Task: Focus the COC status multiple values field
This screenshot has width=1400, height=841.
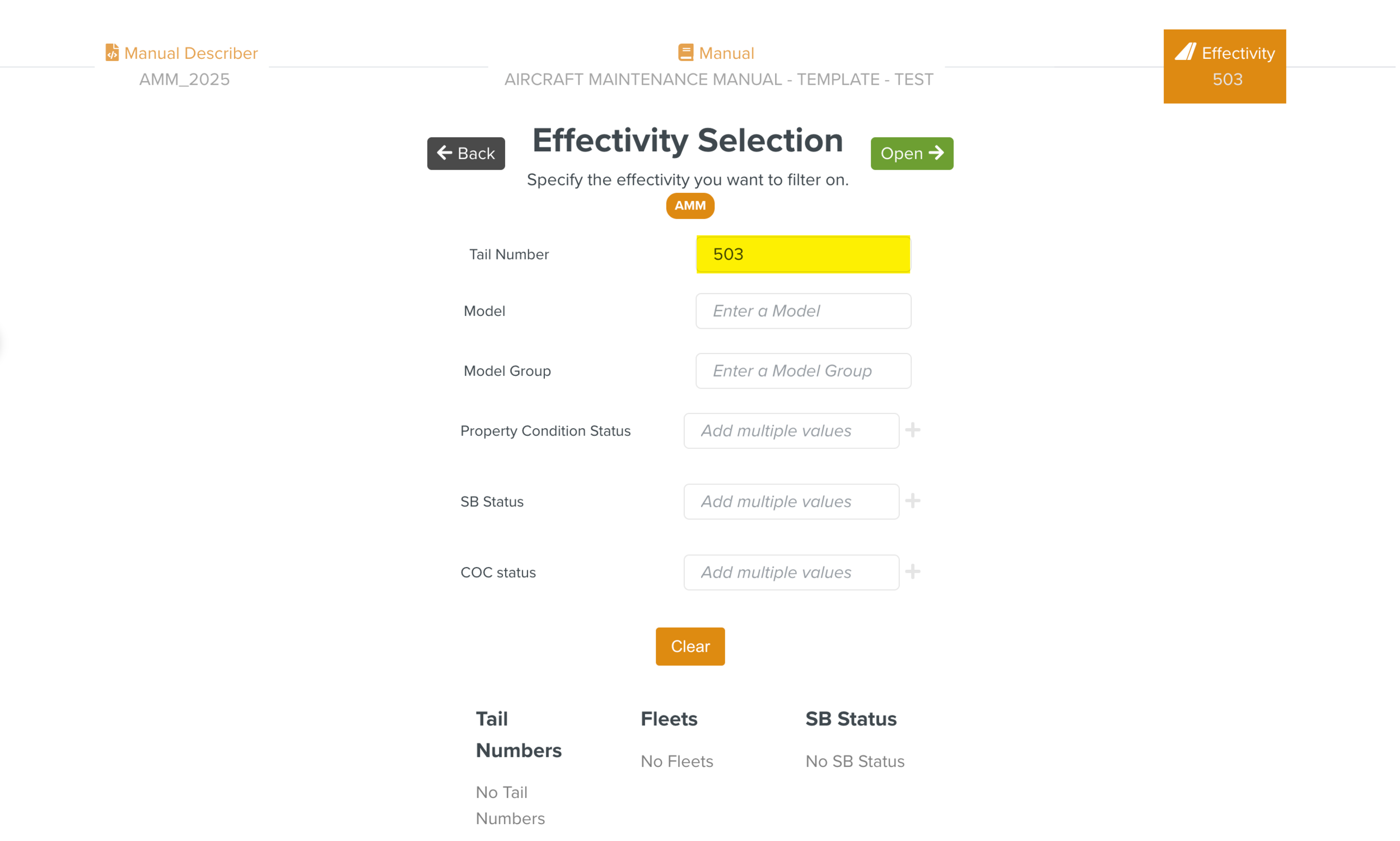Action: [791, 573]
